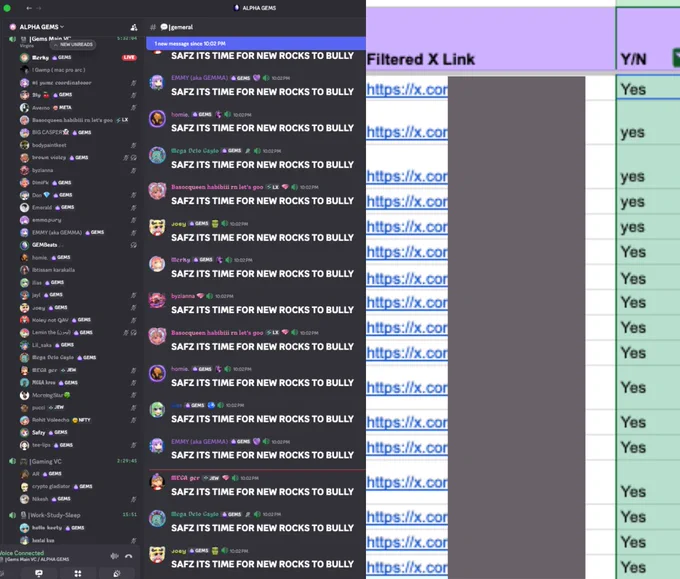Click the speaker icon of Gaming VC
The image size is (680, 579).
click(13, 461)
